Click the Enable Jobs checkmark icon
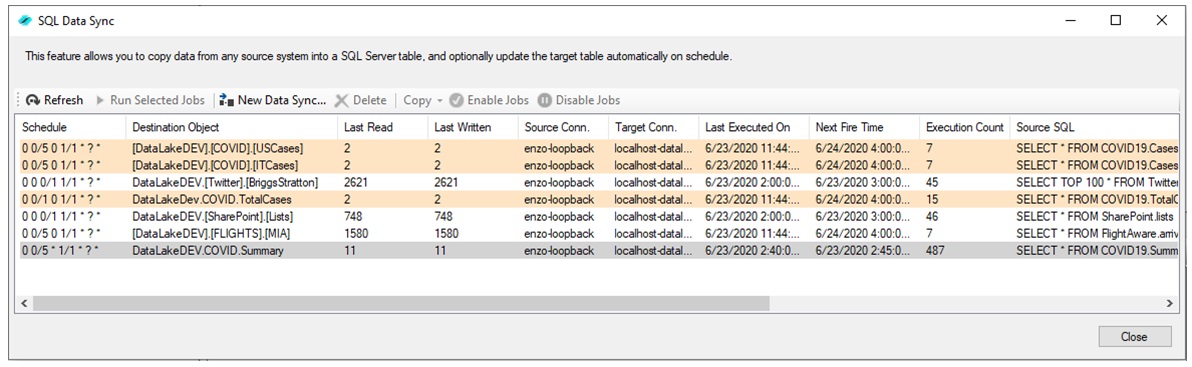The height and width of the screenshot is (367, 1192). [x=457, y=100]
